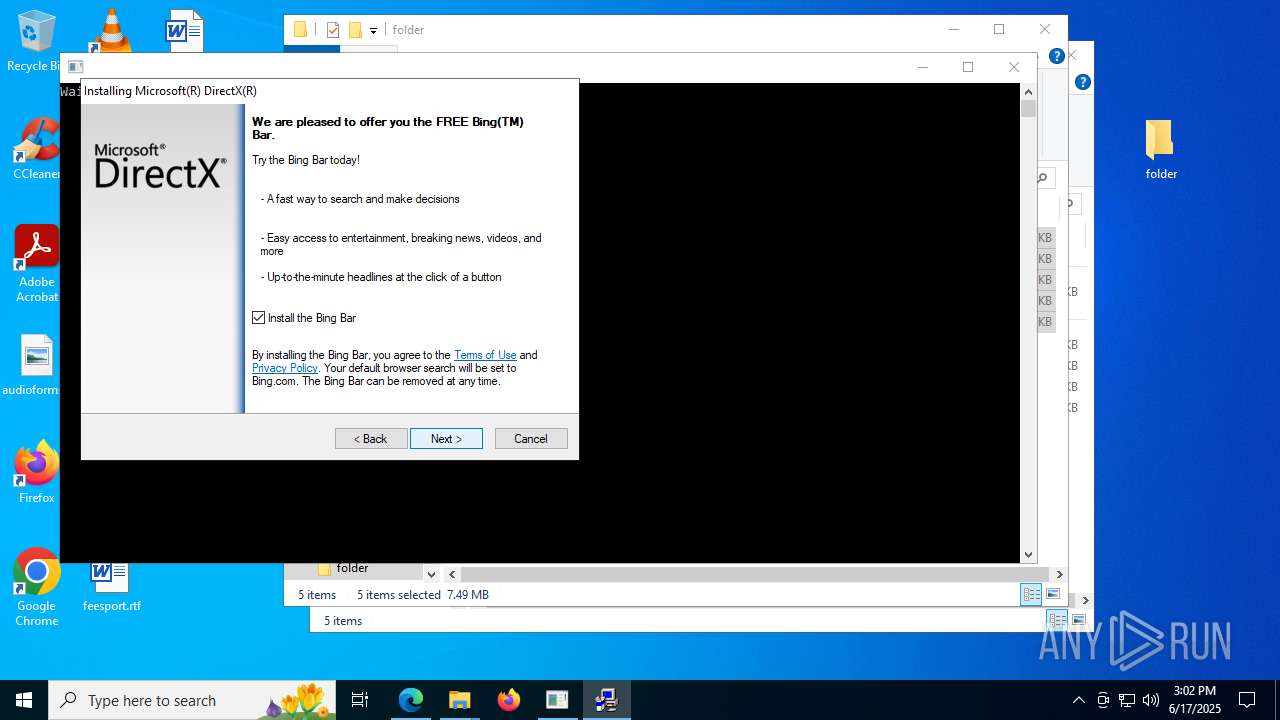Uncheck the Install the Bing Bar checkbox
Screen dimensions: 1280x720
point(259,318)
